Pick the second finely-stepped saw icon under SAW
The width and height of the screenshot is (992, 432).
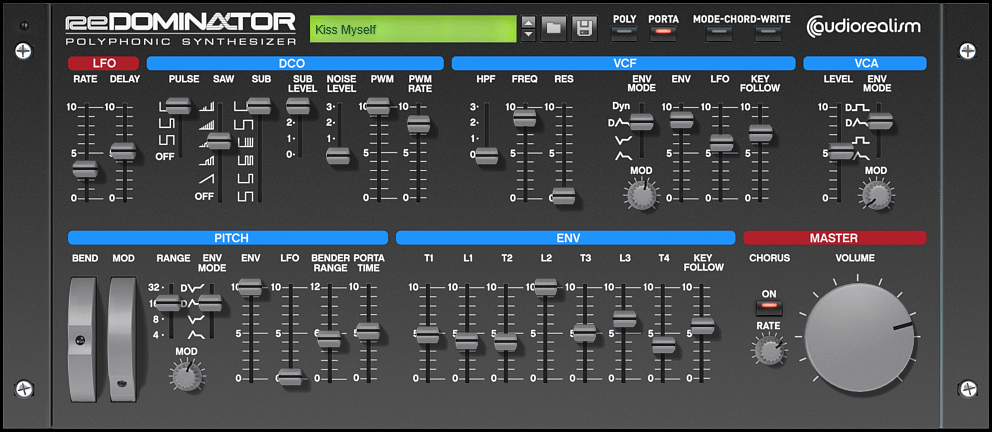pyautogui.click(x=206, y=125)
